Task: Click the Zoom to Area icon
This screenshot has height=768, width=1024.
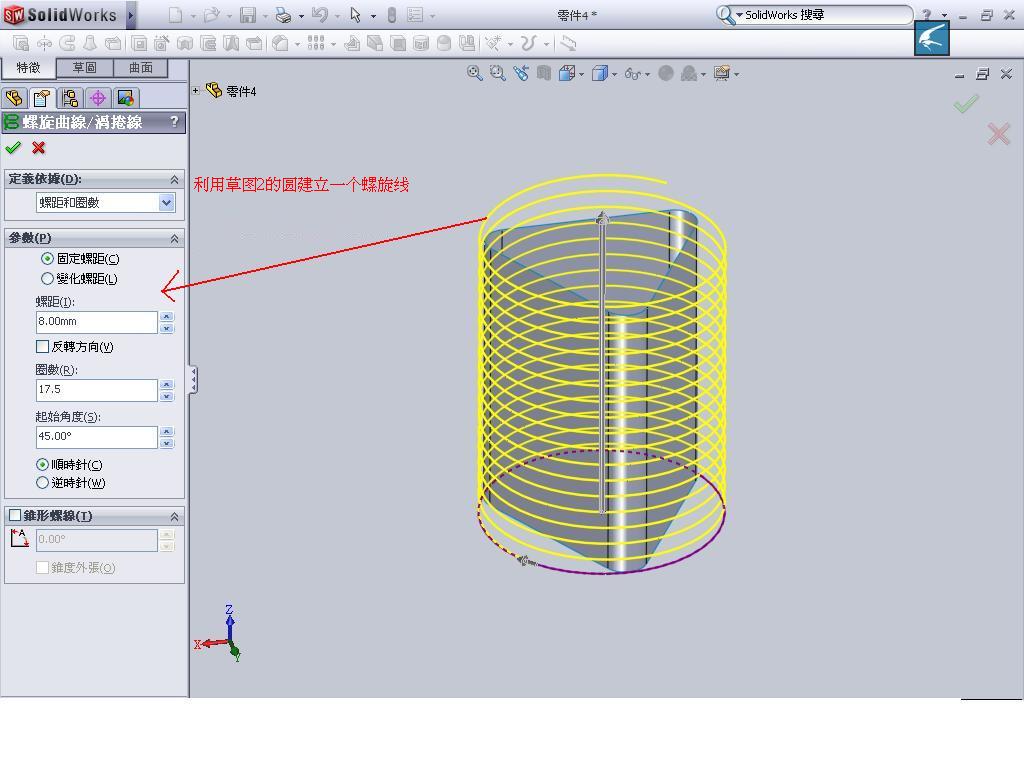Action: 498,73
